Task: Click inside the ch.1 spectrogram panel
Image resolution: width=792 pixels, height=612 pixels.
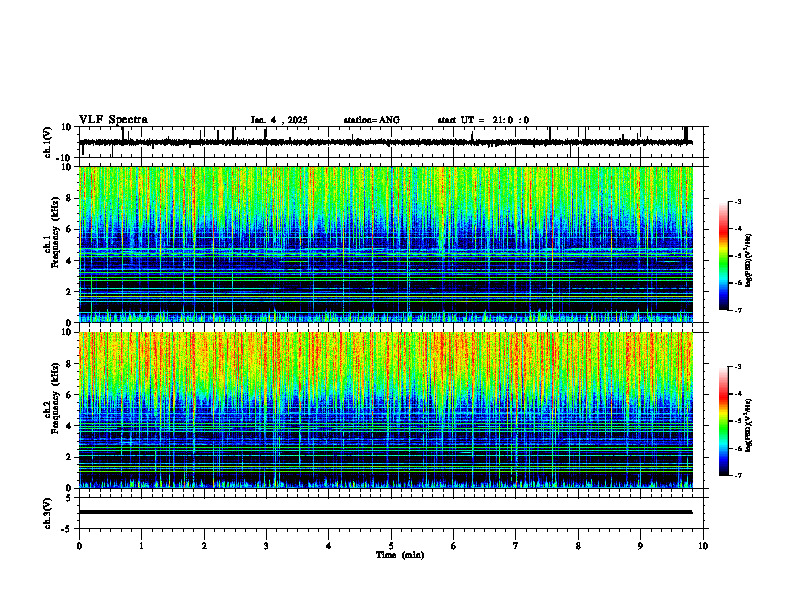Action: pos(386,244)
